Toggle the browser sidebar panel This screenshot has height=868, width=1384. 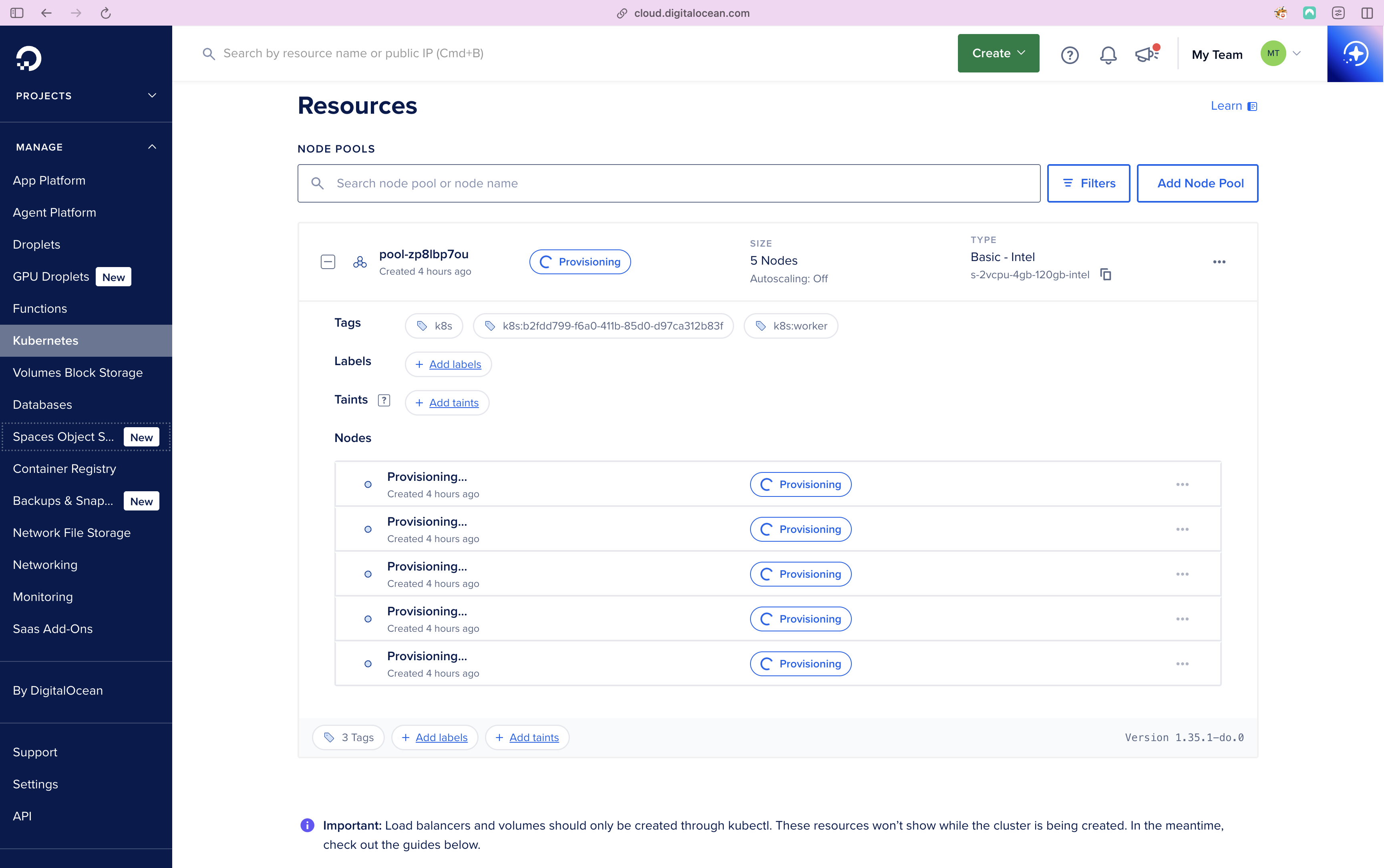[17, 13]
